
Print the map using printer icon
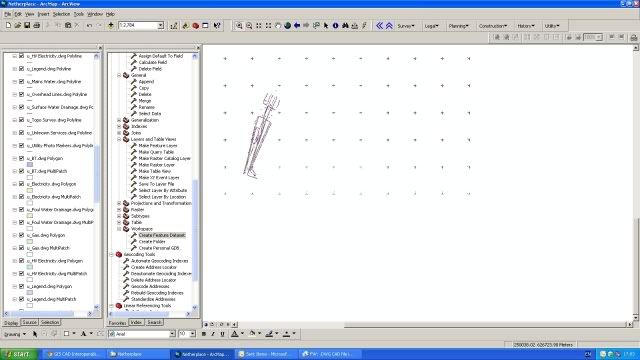coord(36,25)
